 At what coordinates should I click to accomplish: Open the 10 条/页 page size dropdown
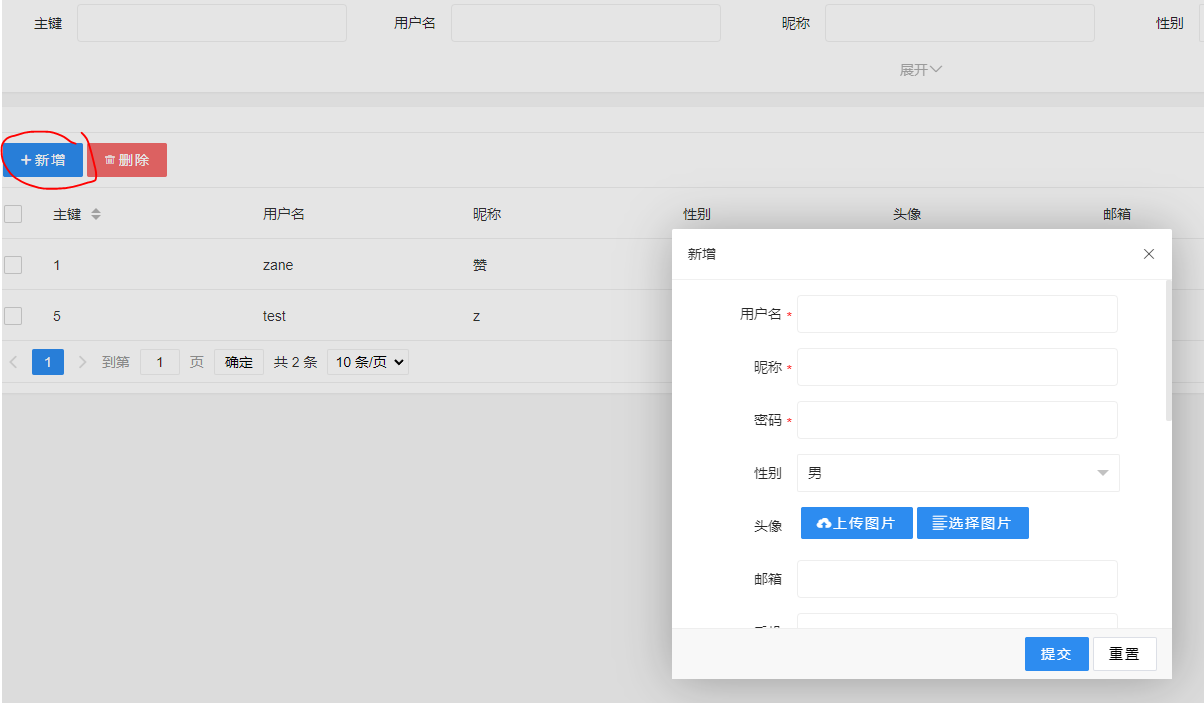pyautogui.click(x=368, y=362)
